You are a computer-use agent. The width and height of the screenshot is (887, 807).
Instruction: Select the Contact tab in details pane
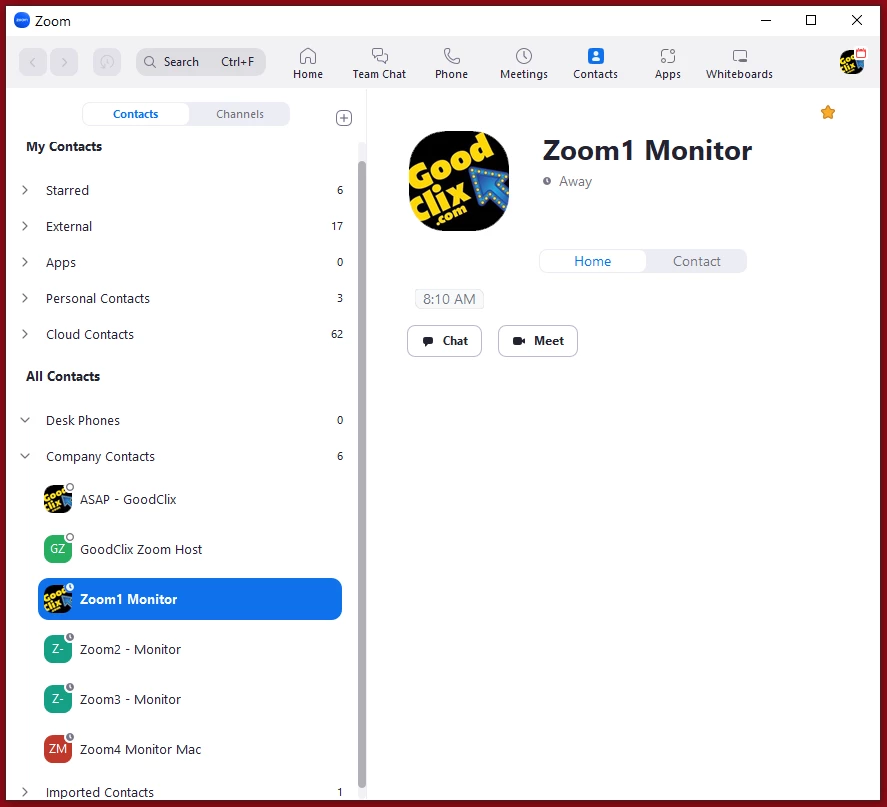696,261
